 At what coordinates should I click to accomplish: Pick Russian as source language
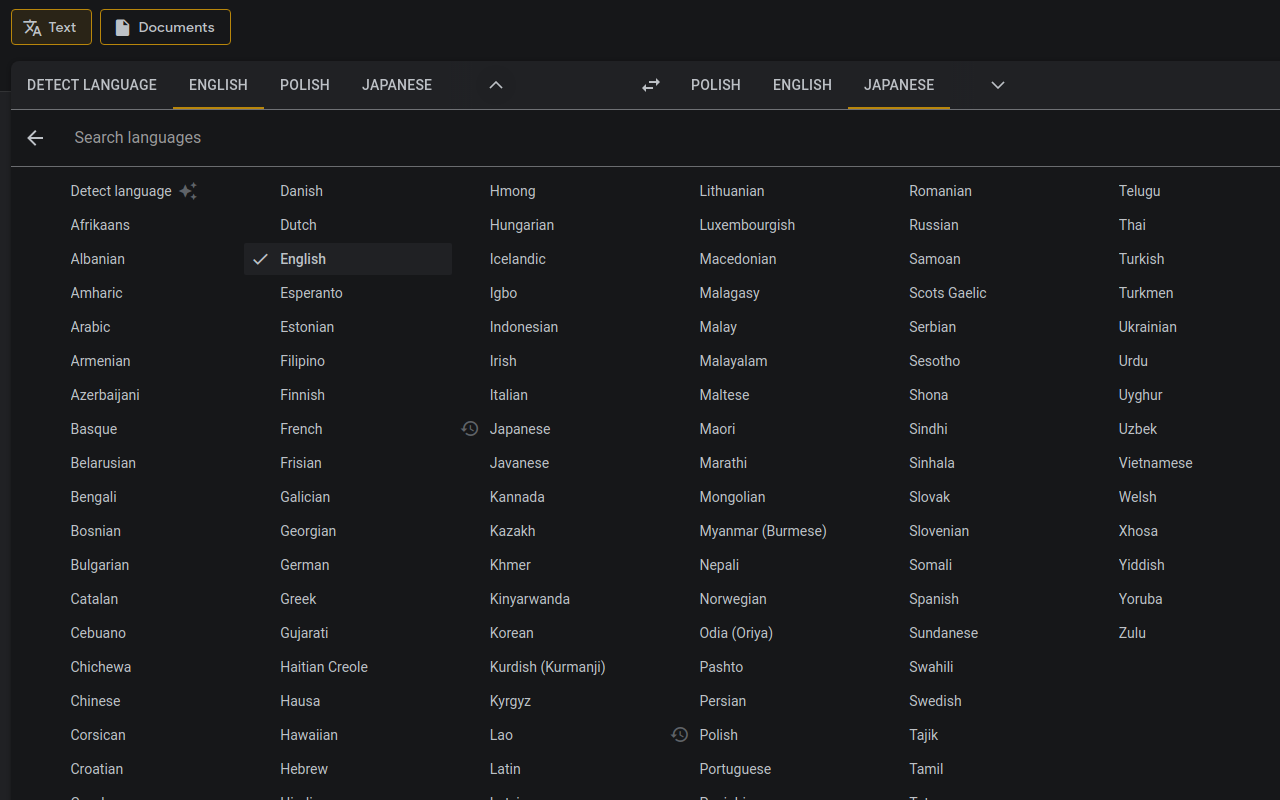click(934, 225)
